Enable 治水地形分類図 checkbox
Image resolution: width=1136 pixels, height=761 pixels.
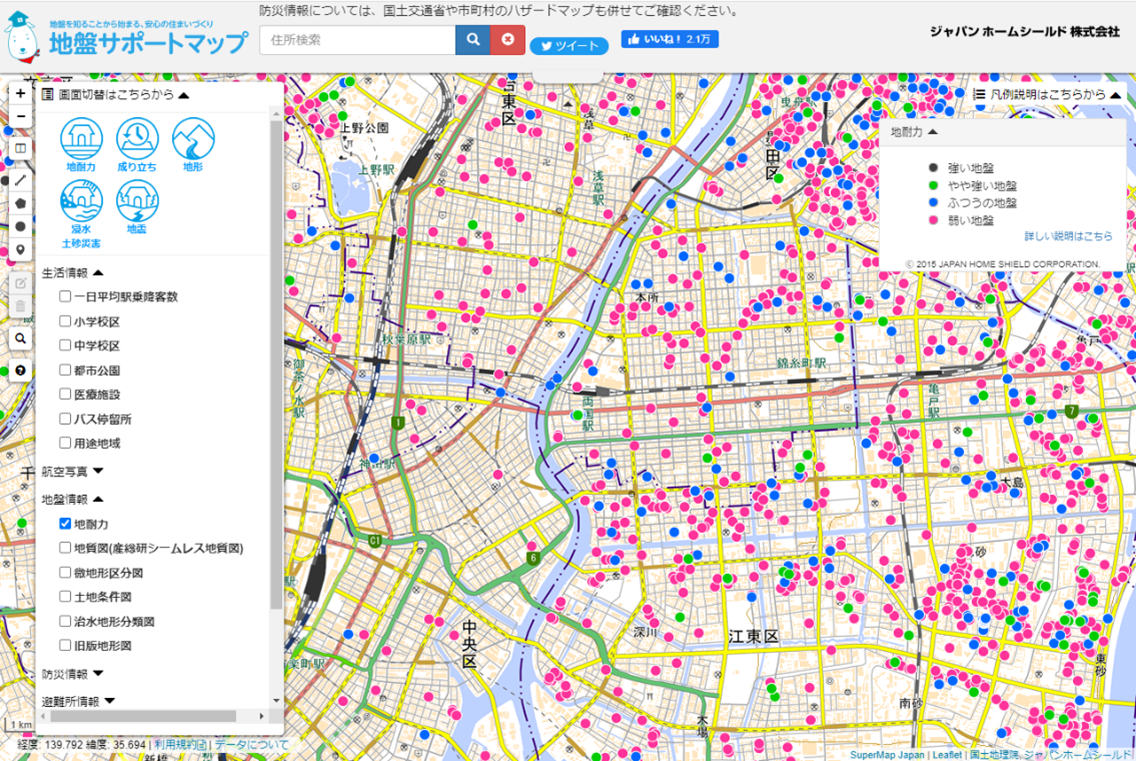[65, 621]
